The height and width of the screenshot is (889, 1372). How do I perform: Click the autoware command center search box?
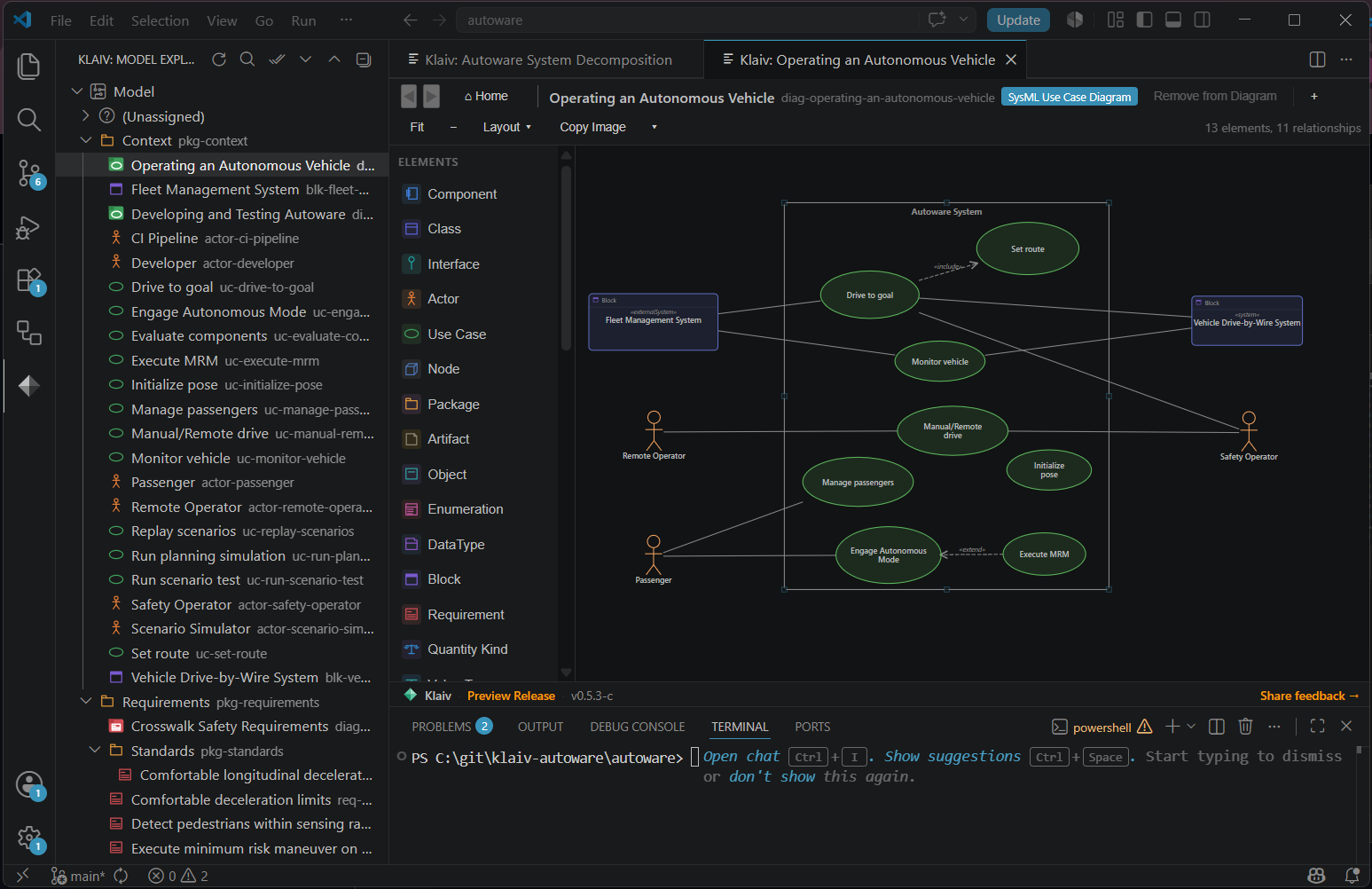[687, 20]
